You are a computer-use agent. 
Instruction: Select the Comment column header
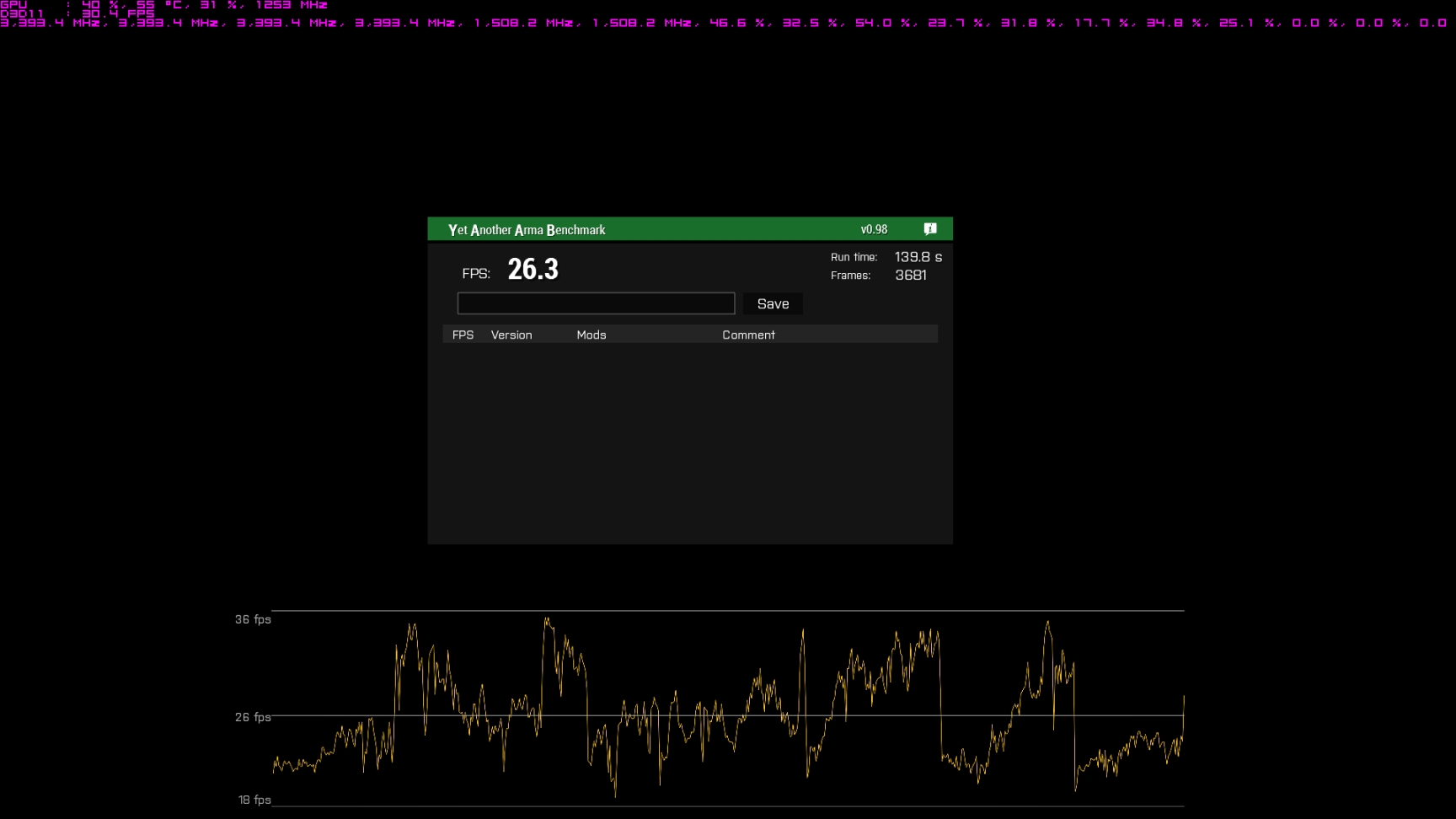coord(748,335)
